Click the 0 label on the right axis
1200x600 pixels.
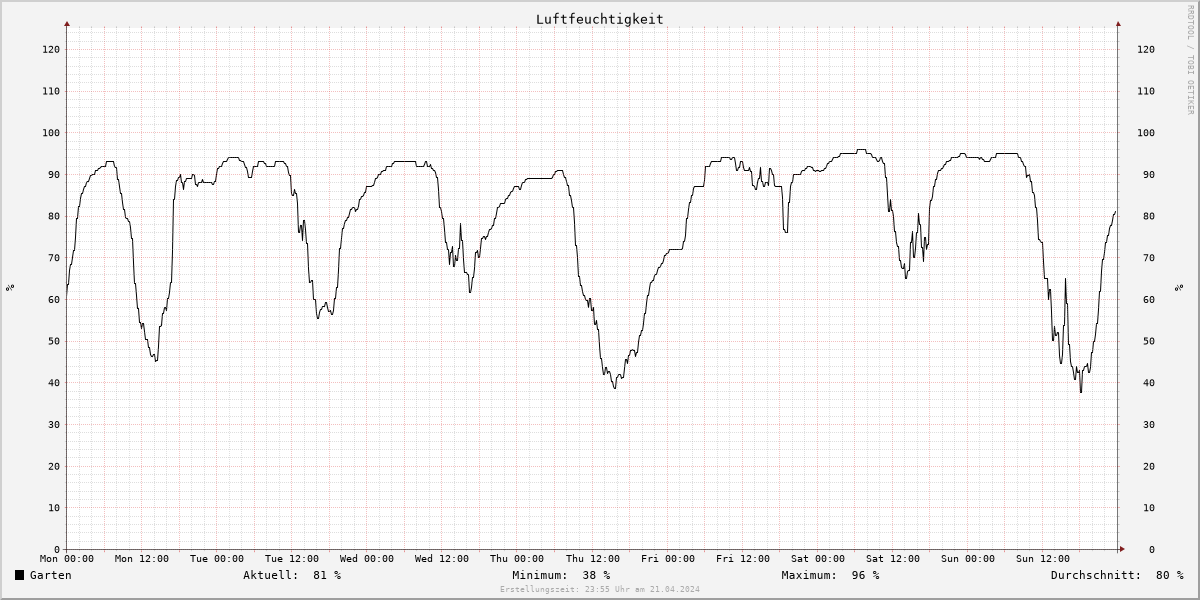pos(1153,549)
